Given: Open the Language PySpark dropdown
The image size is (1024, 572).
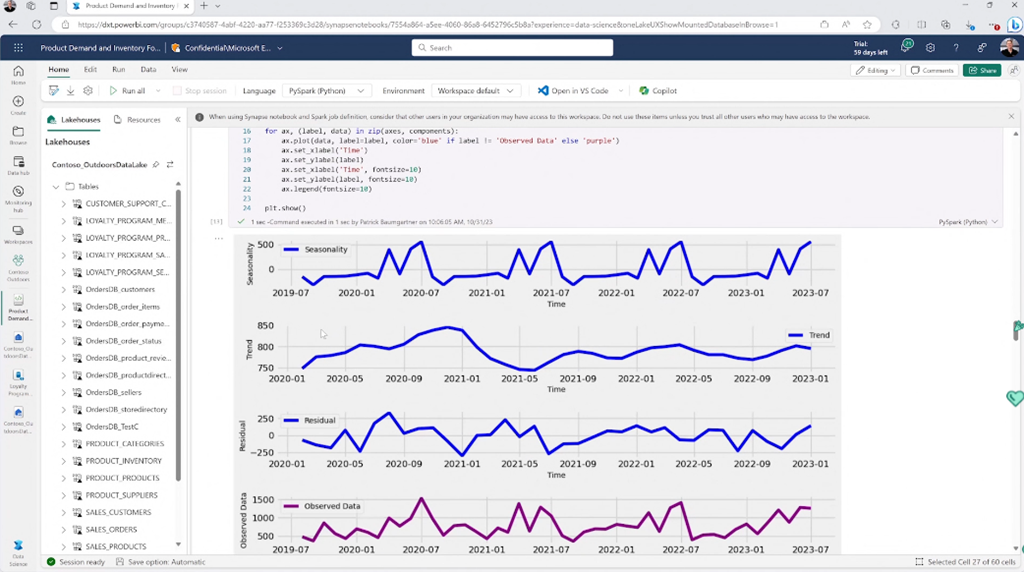Looking at the screenshot, I should [325, 91].
